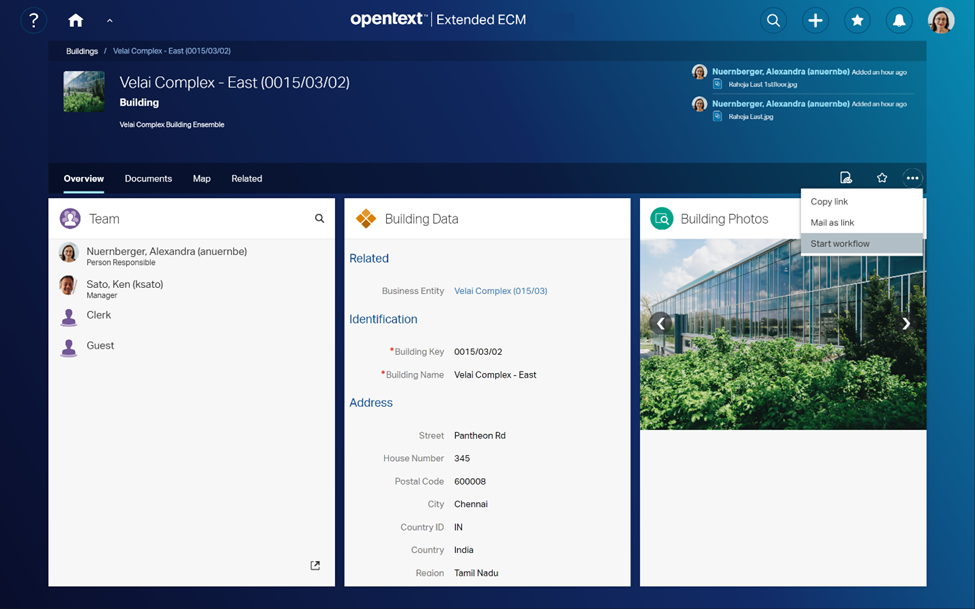
Task: Open the Velai Complex (015/03) business entity link
Action: coord(500,291)
